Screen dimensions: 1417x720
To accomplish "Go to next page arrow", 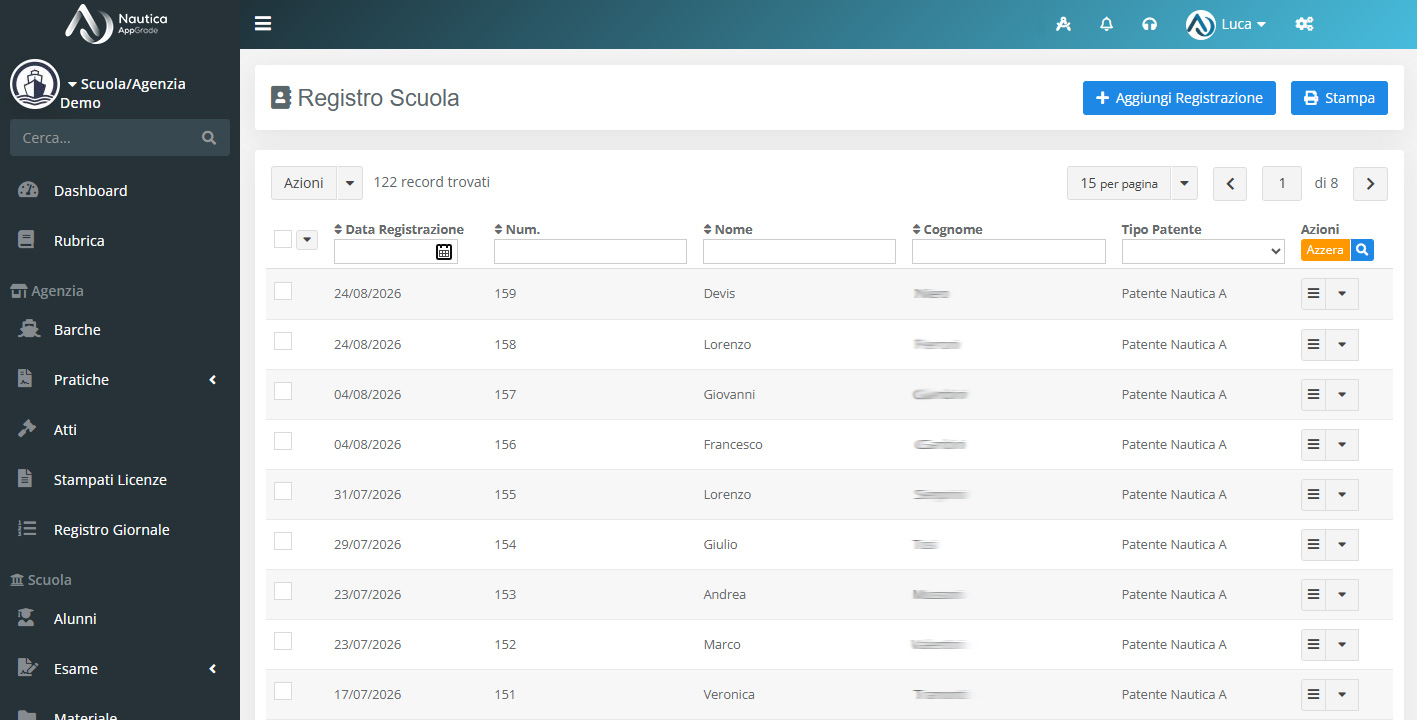I will tap(1370, 184).
